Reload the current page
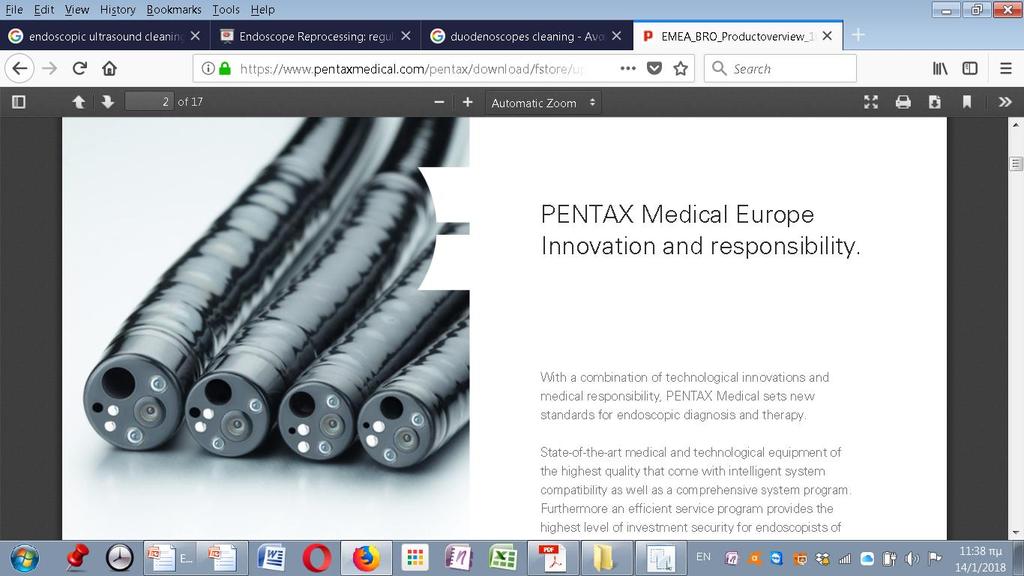The height and width of the screenshot is (576, 1024). point(80,68)
